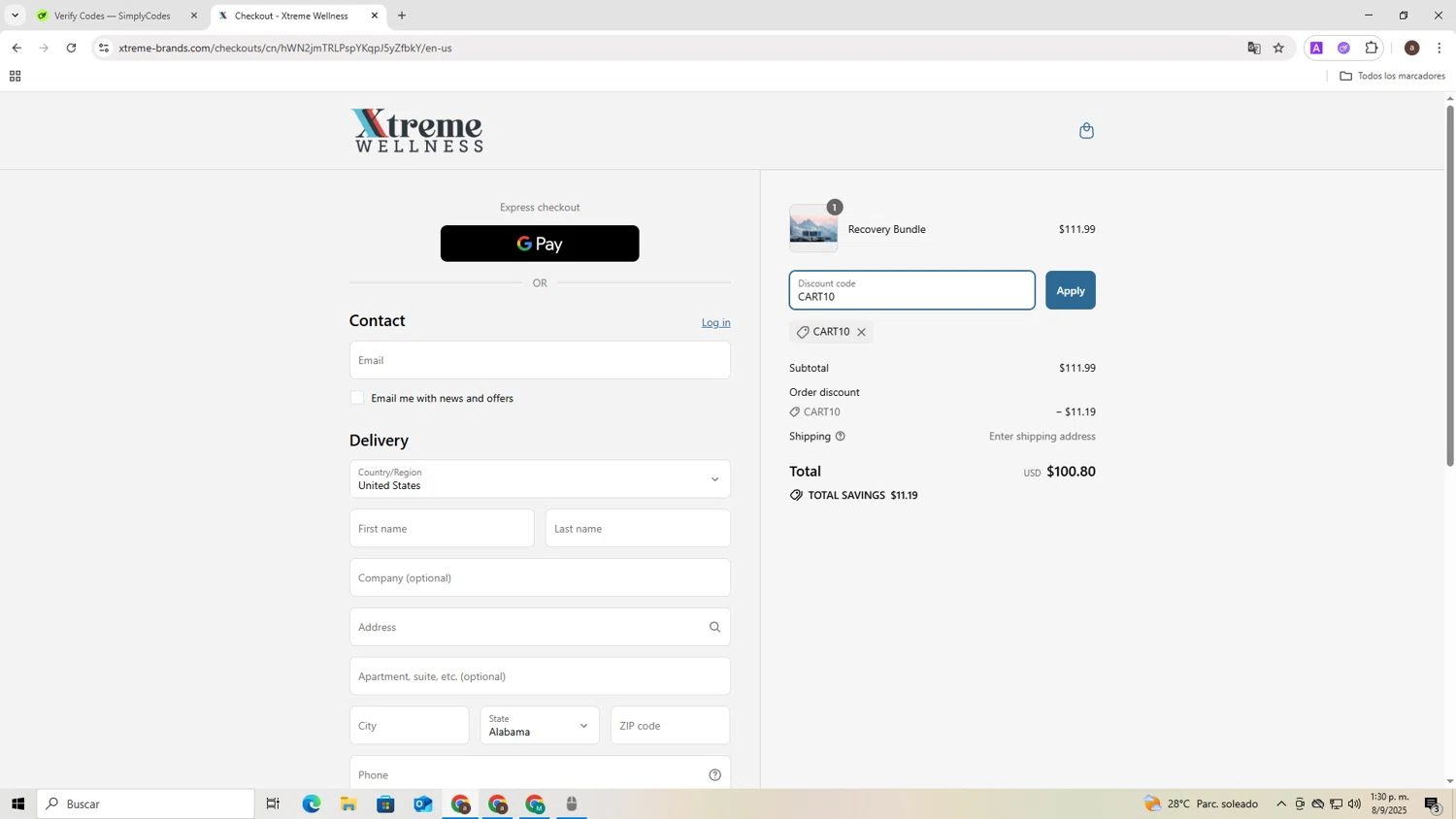Focus the Phone field
Image resolution: width=1456 pixels, height=819 pixels.
pyautogui.click(x=540, y=774)
